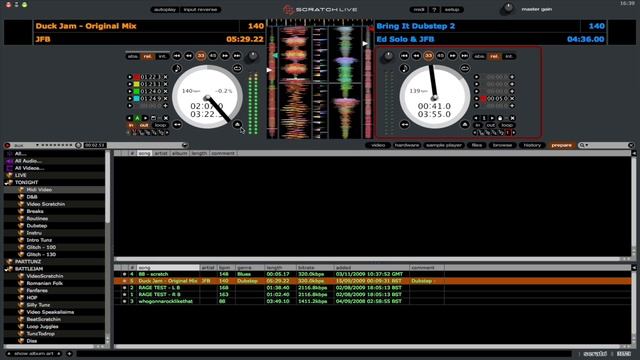This screenshot has height=360, width=640.
Task: Switch left deck to int mode
Action: click(162, 56)
